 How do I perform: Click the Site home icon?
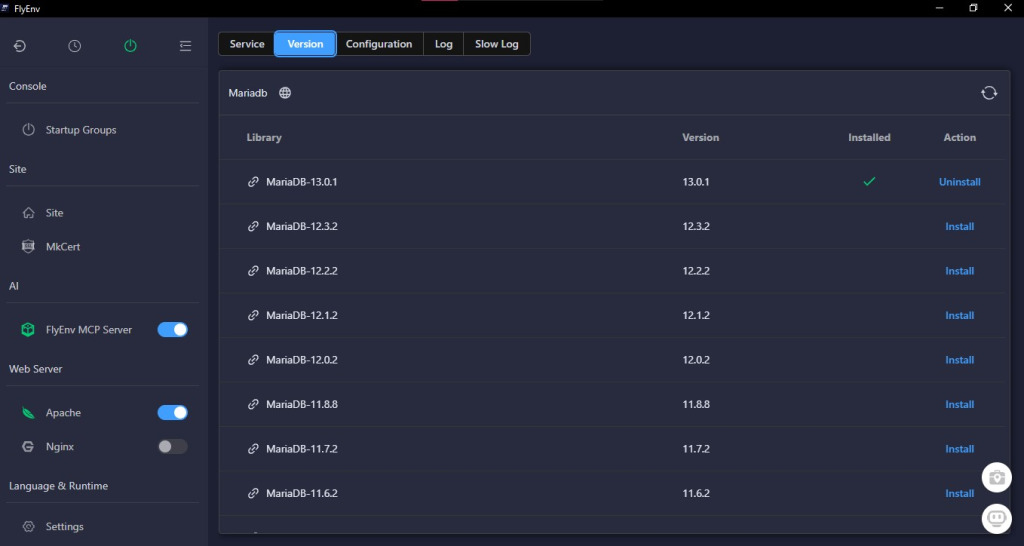28,213
